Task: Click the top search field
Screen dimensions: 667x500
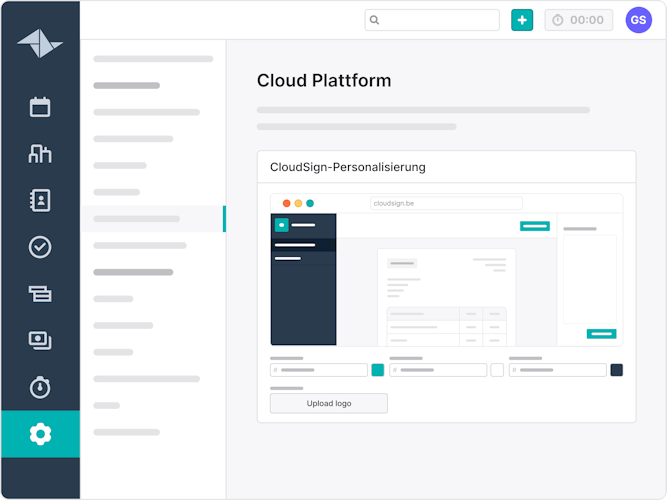Action: pos(432,20)
